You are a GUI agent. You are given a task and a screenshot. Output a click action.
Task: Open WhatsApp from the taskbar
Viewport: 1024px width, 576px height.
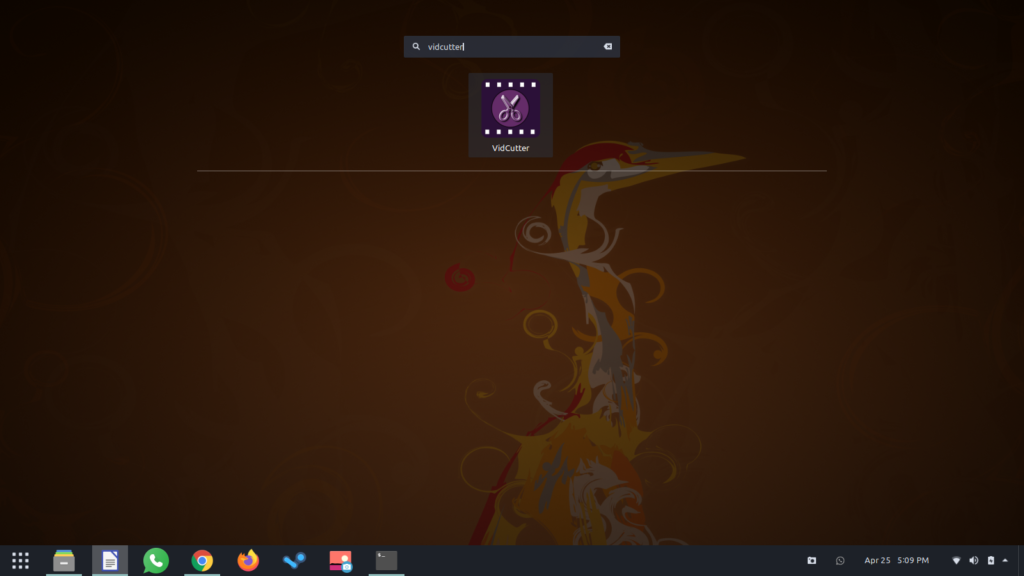coord(156,561)
